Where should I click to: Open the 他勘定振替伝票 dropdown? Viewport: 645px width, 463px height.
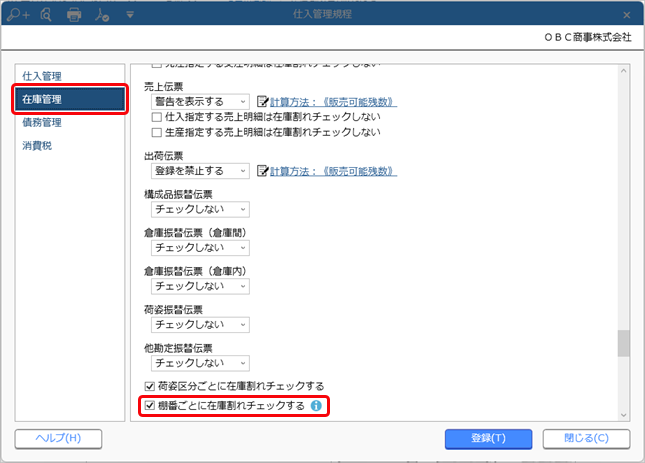tap(200, 363)
